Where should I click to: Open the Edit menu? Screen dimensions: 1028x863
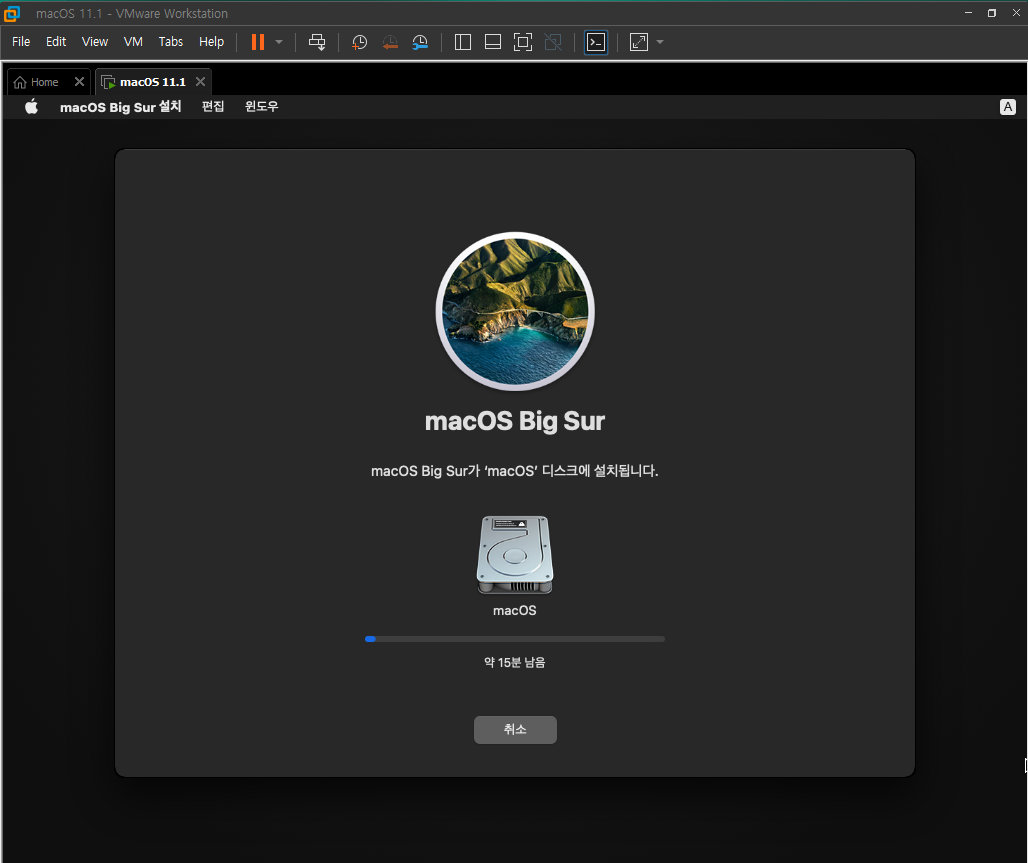(56, 41)
